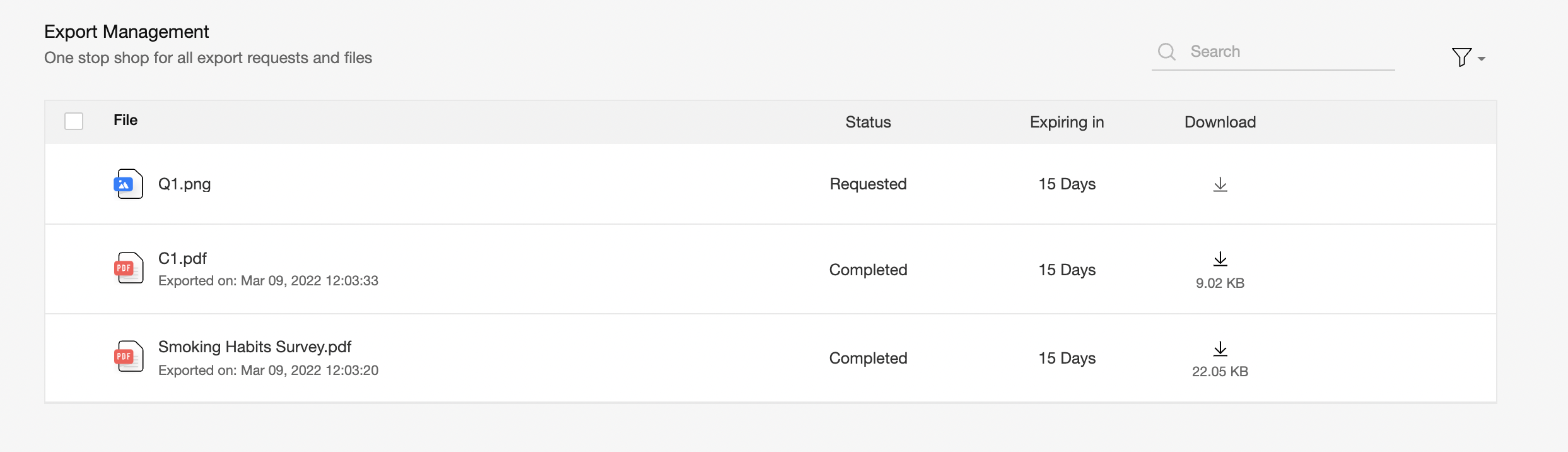Viewport: 1568px width, 452px height.
Task: Open the Q1.png file name
Action: pos(184,184)
